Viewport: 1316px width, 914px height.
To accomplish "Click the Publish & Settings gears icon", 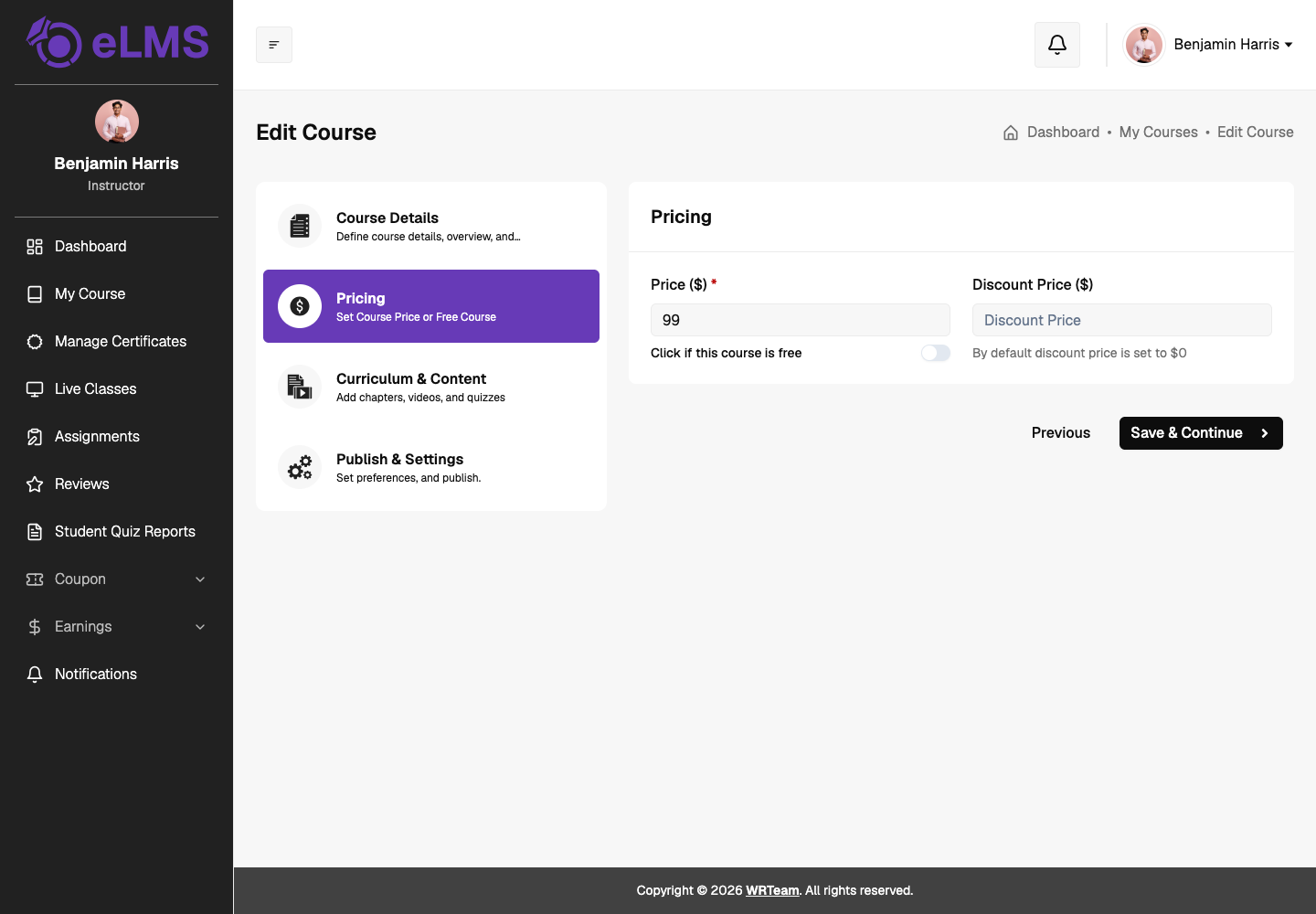I will [300, 467].
